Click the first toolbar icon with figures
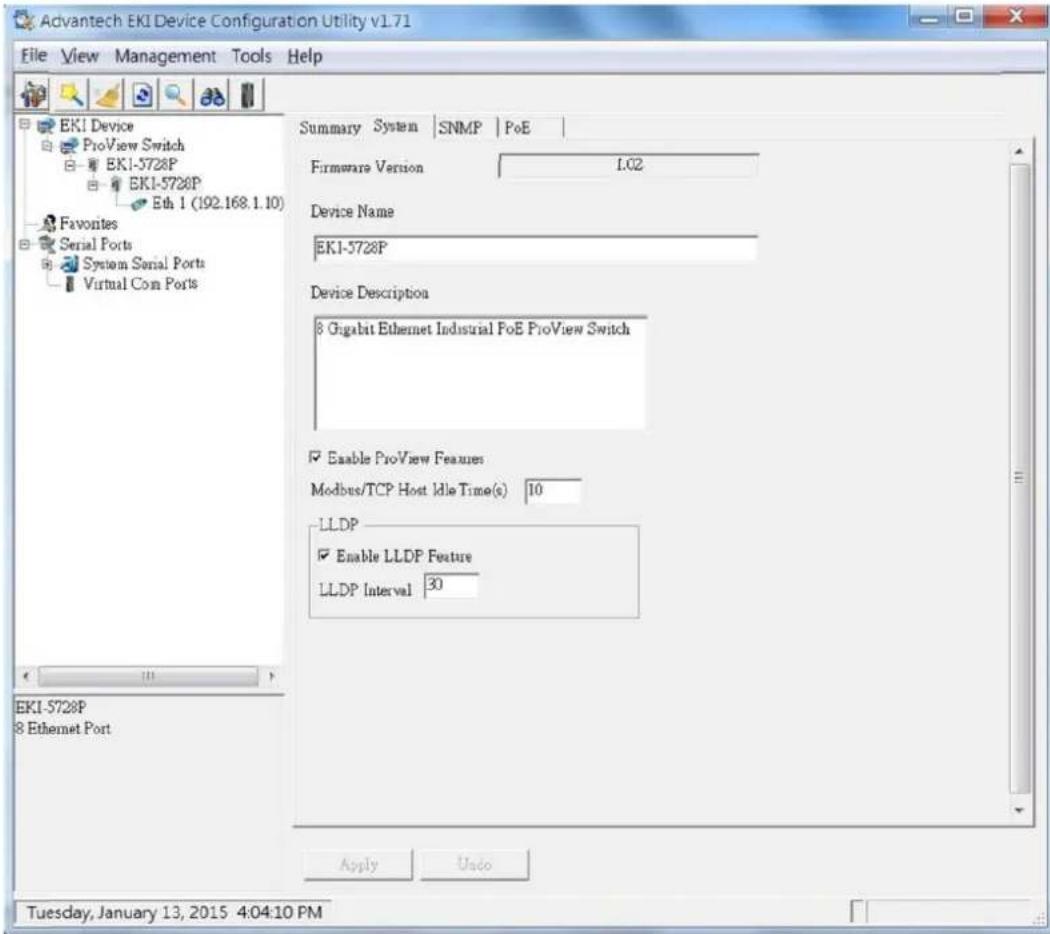Screen dimensions: 1050x934 pyautogui.click(x=33, y=95)
